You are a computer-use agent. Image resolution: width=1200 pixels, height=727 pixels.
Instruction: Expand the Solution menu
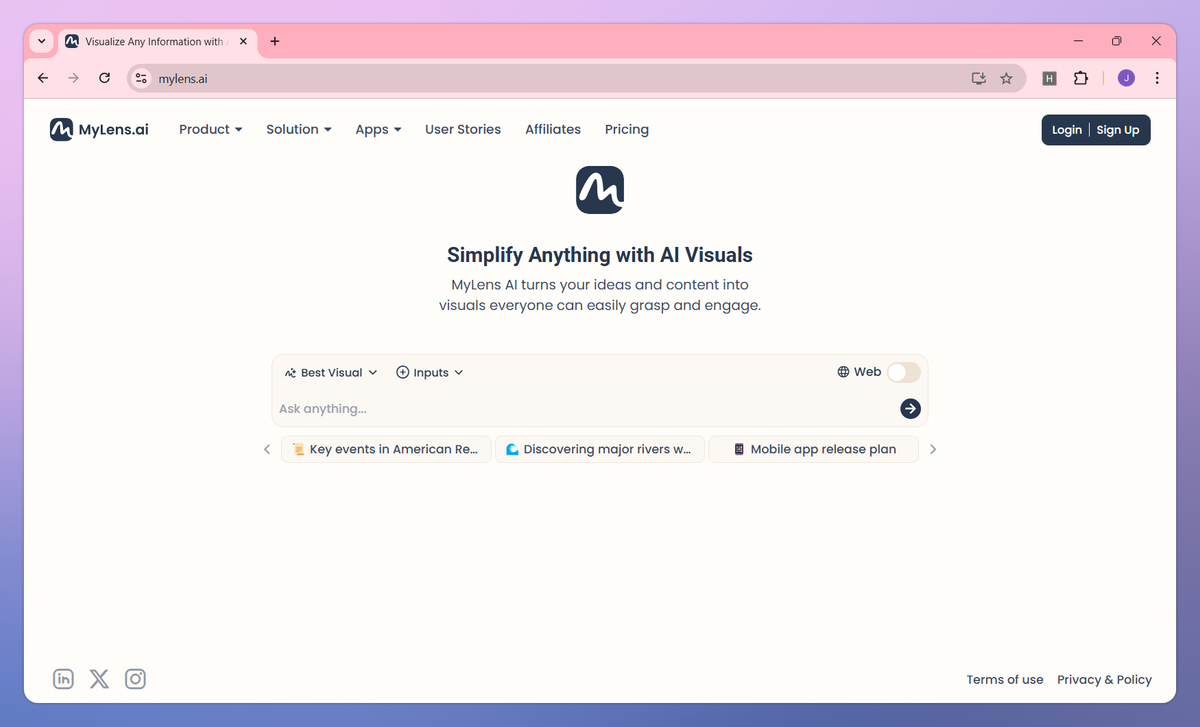[299, 129]
